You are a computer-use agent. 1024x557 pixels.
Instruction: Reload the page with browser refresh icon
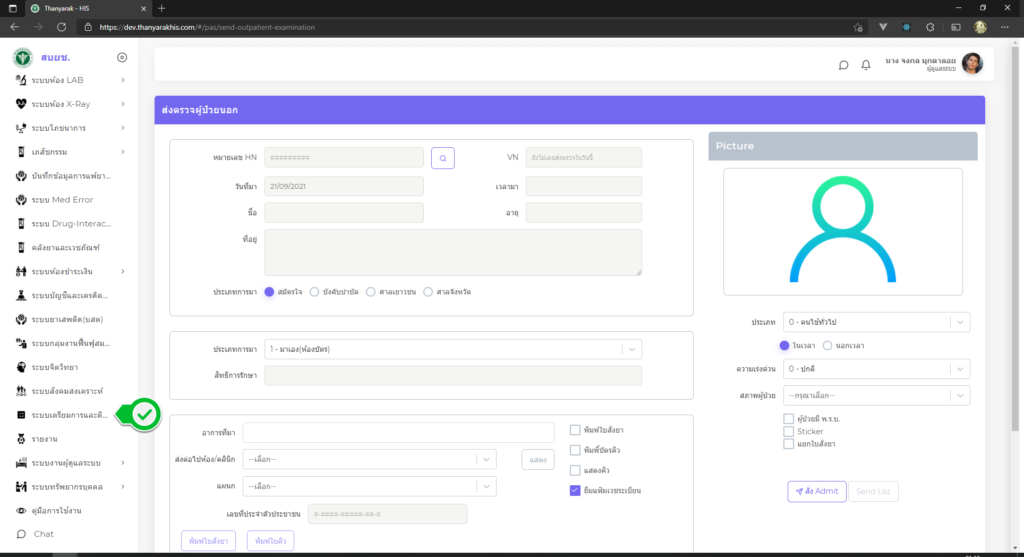click(x=62, y=27)
